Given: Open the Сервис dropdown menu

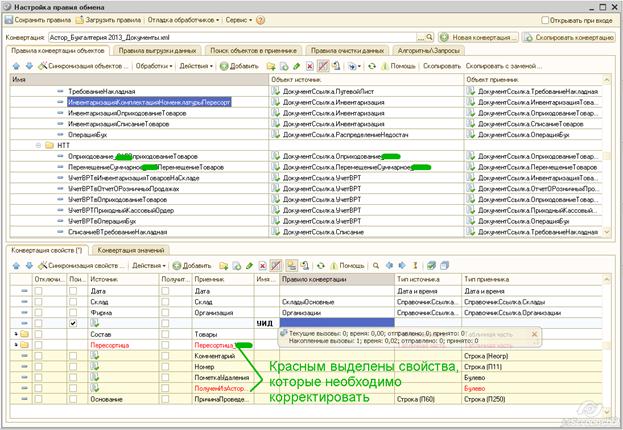Looking at the screenshot, I should pos(238,20).
